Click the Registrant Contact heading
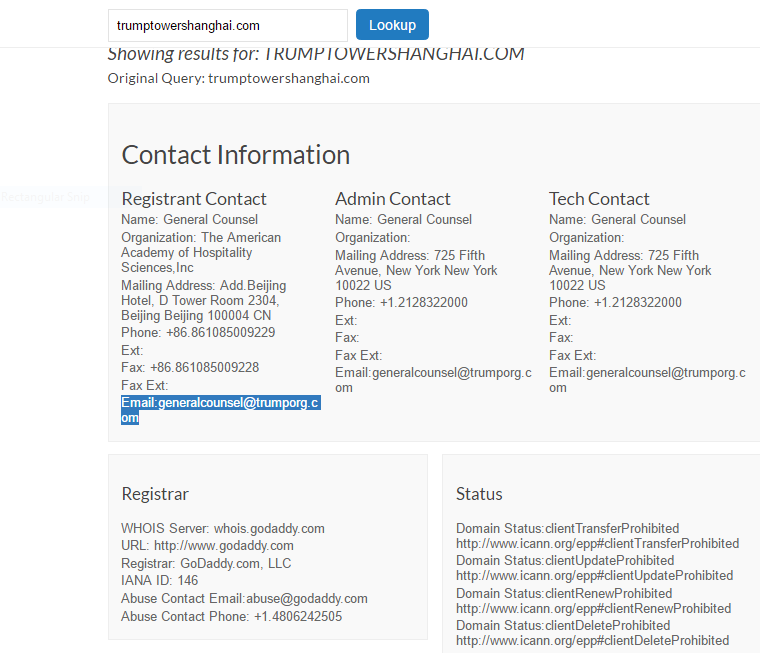760x654 pixels. point(194,199)
